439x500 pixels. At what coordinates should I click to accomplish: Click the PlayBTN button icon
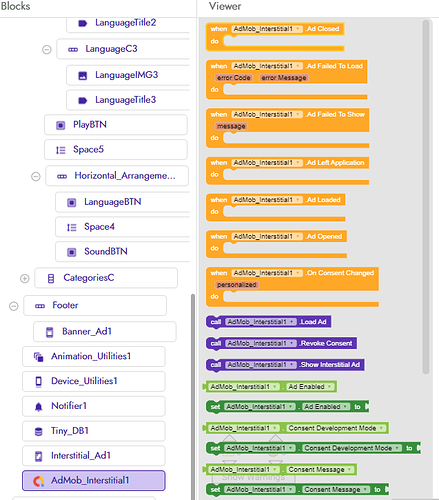point(60,125)
